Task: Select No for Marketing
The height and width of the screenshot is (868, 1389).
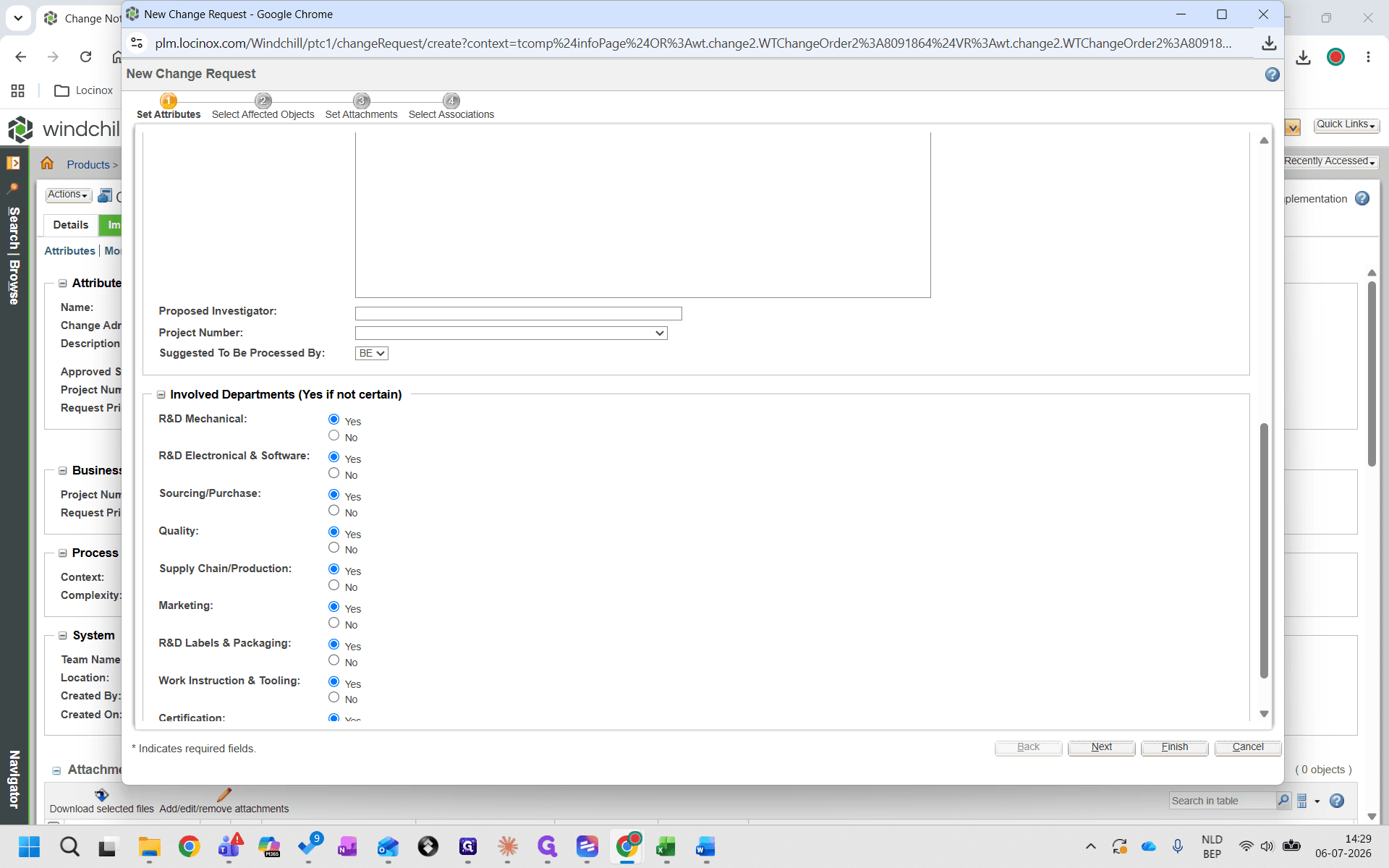Action: 334,623
